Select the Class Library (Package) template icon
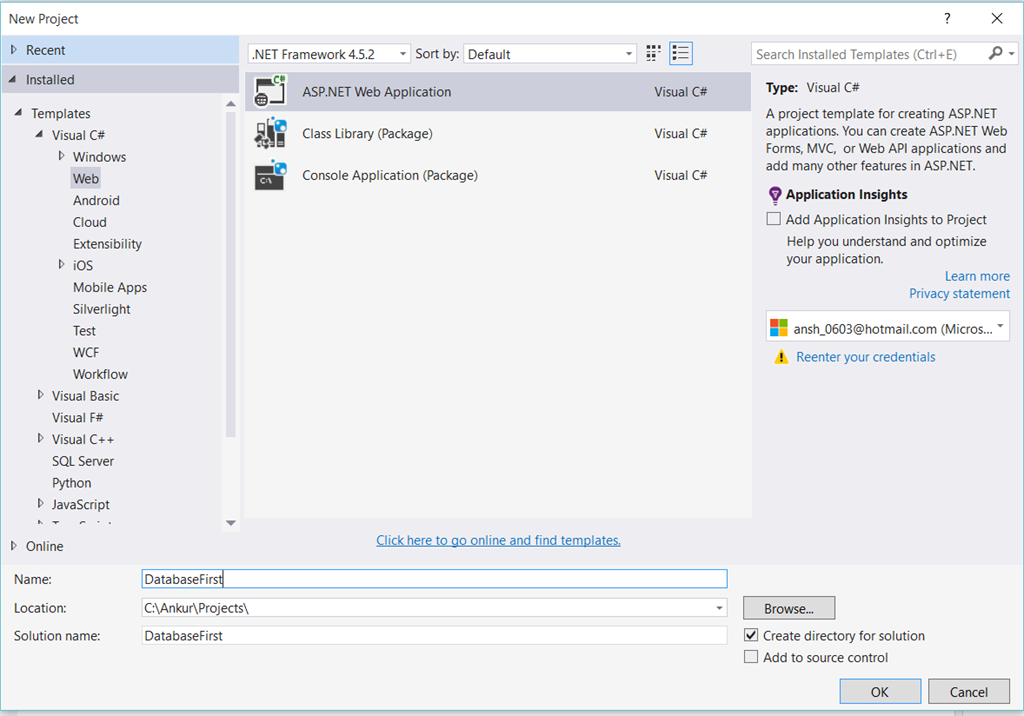Image resolution: width=1024 pixels, height=716 pixels. coord(270,133)
